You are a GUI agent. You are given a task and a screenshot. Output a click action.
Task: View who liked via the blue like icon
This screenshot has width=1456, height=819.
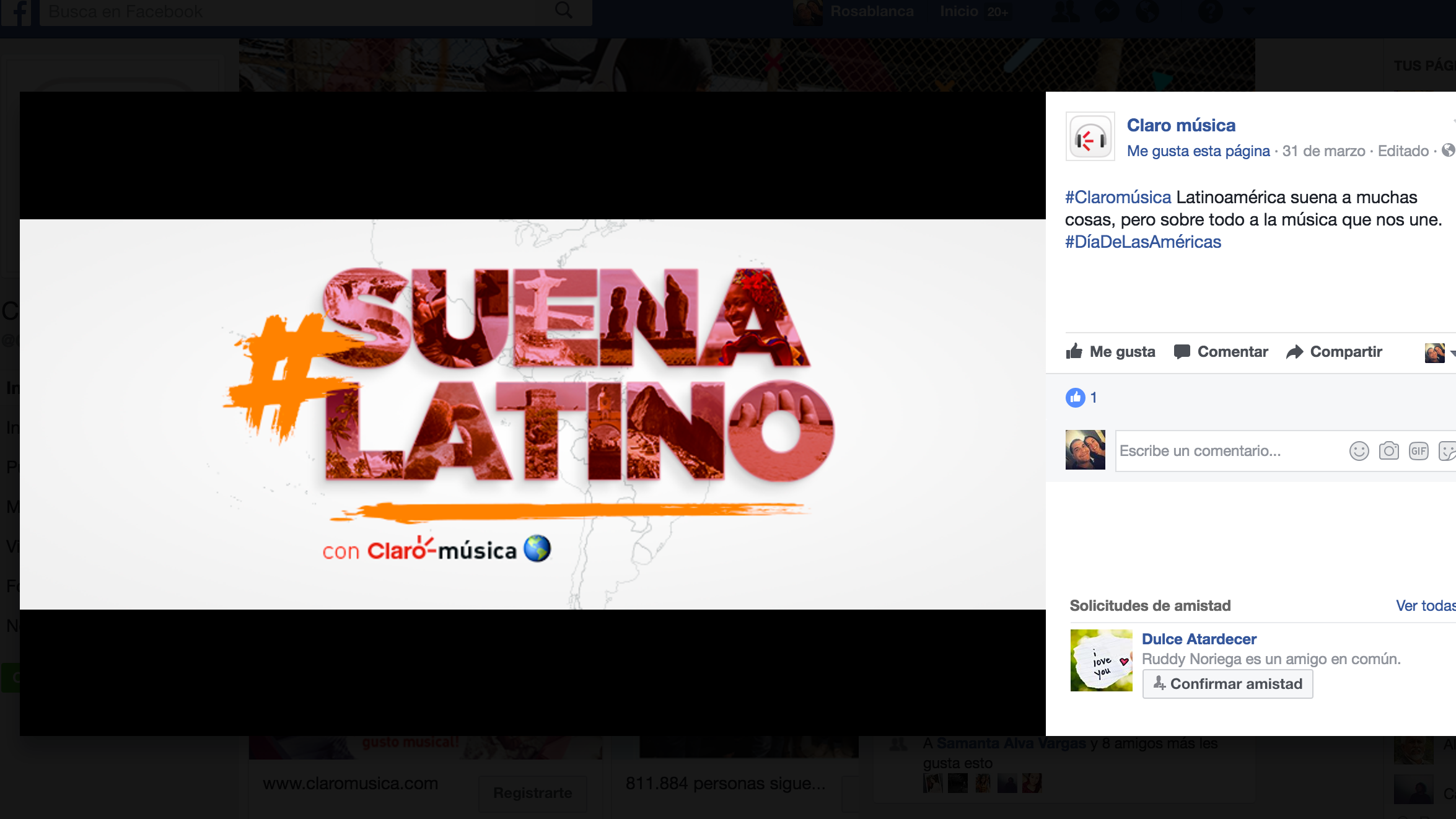[1076, 398]
